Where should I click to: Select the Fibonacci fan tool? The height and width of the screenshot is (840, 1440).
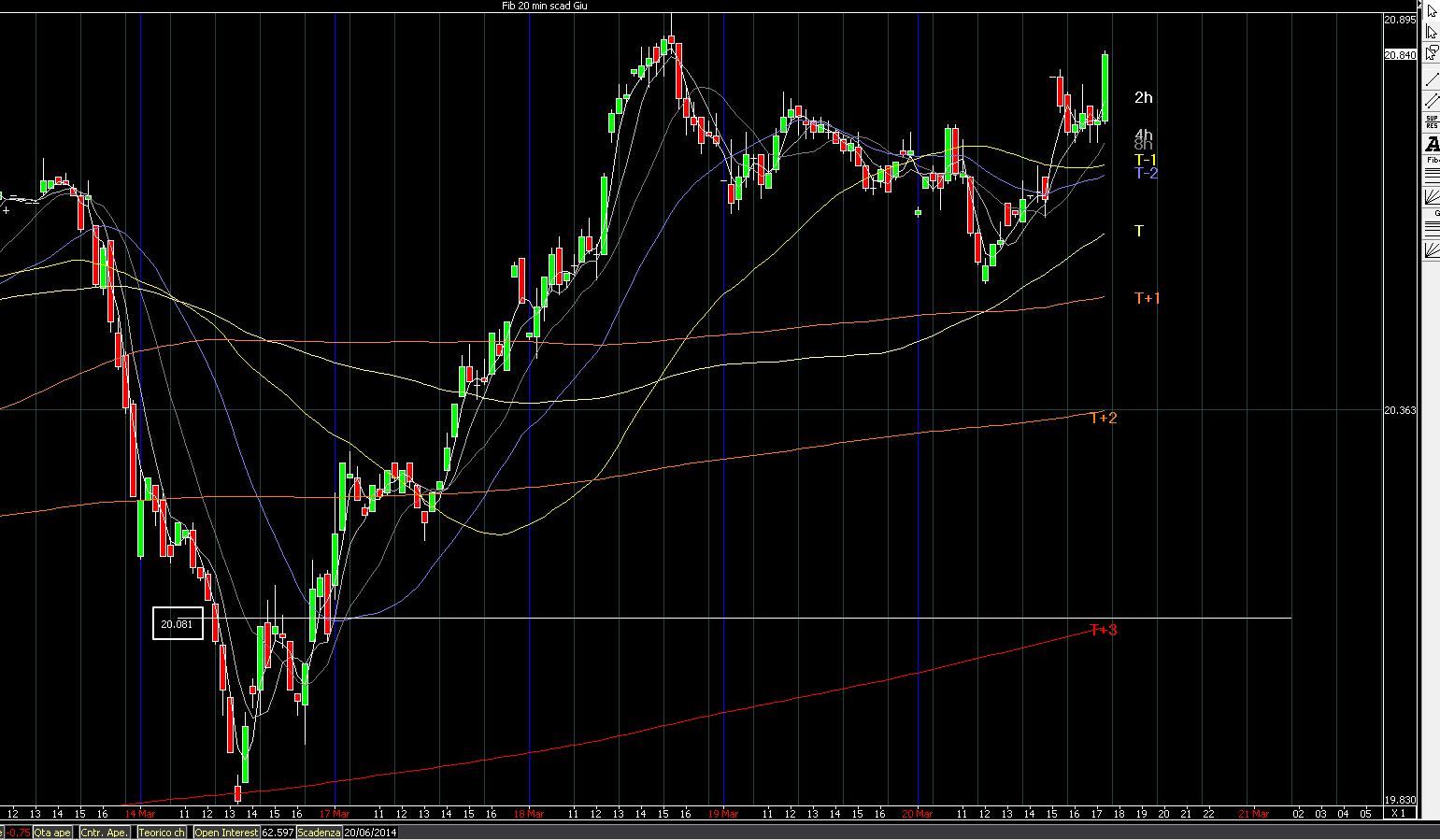tap(1432, 197)
